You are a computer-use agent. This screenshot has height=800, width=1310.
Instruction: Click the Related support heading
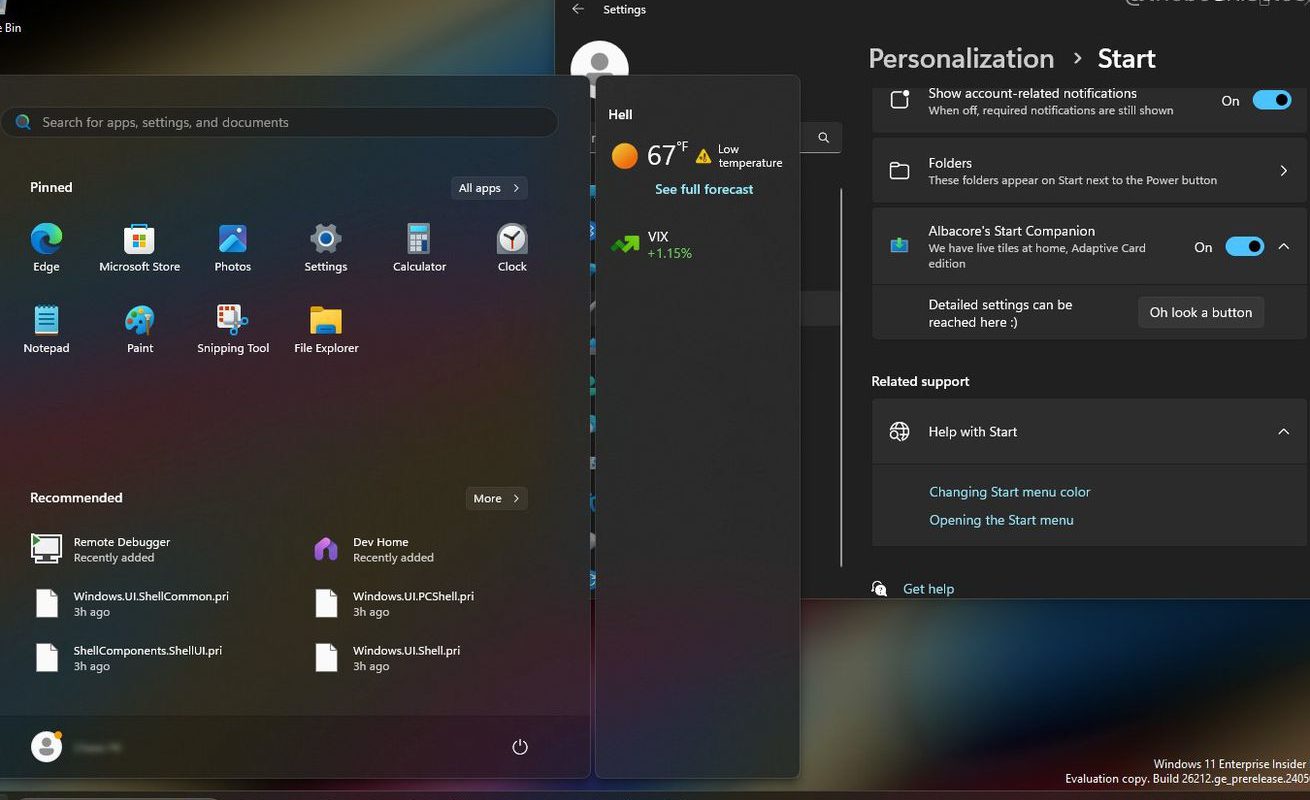coord(920,381)
